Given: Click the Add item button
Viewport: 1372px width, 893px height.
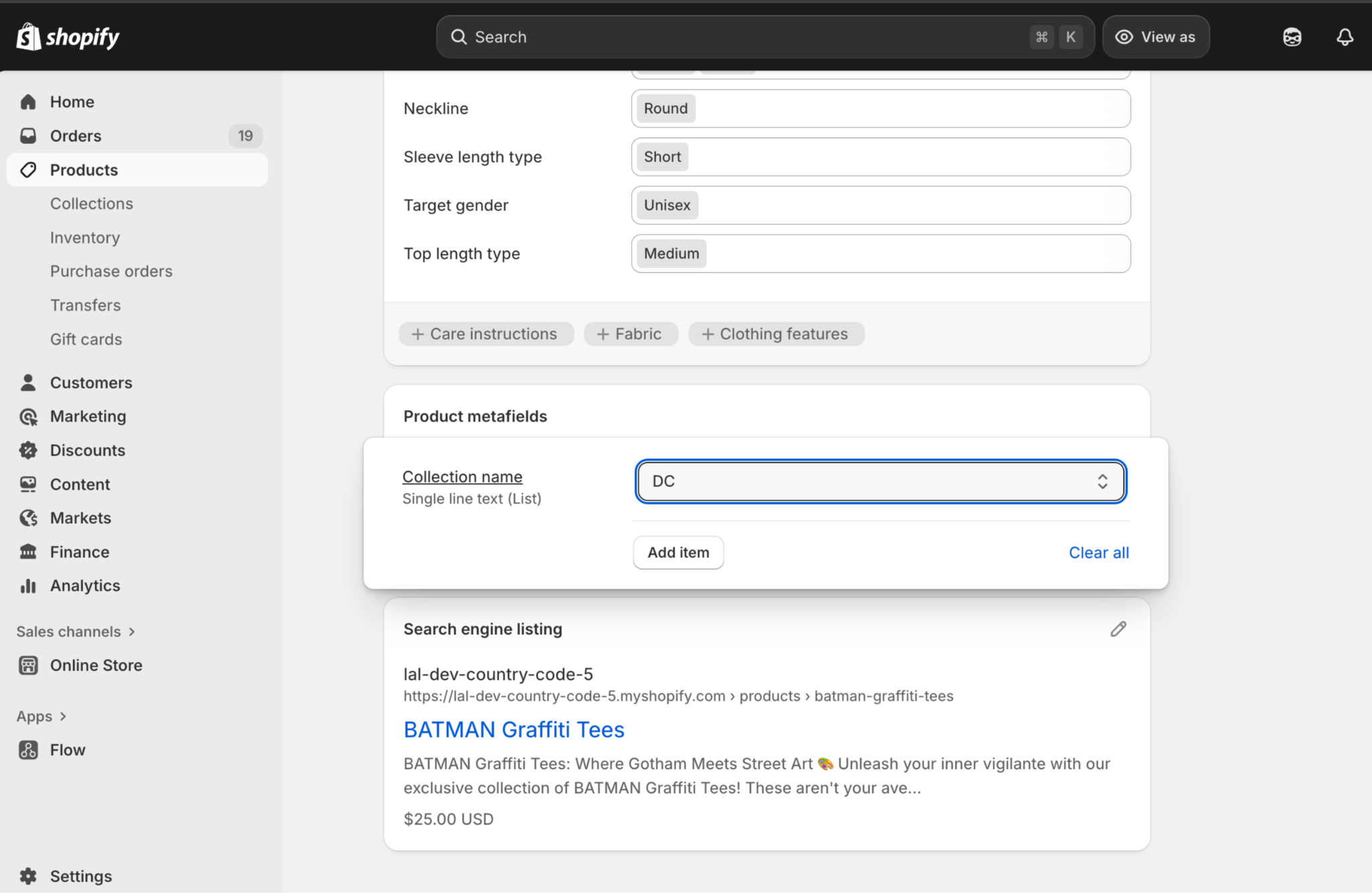Looking at the screenshot, I should point(678,553).
